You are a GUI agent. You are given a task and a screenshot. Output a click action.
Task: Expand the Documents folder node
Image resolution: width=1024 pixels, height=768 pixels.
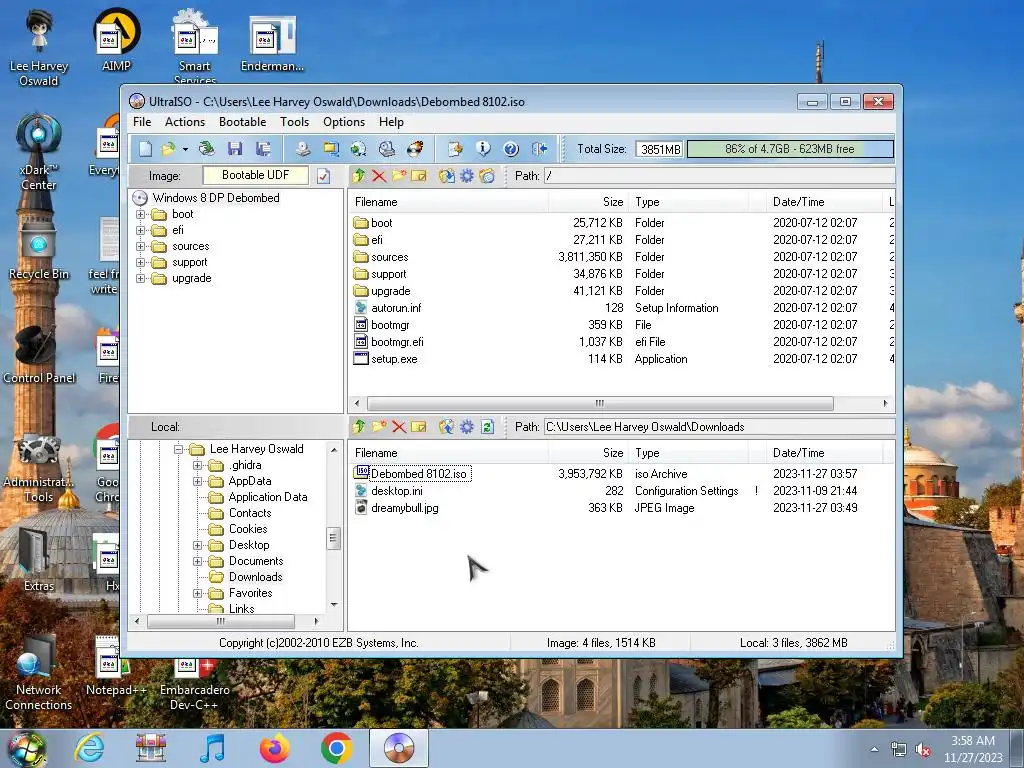197,561
